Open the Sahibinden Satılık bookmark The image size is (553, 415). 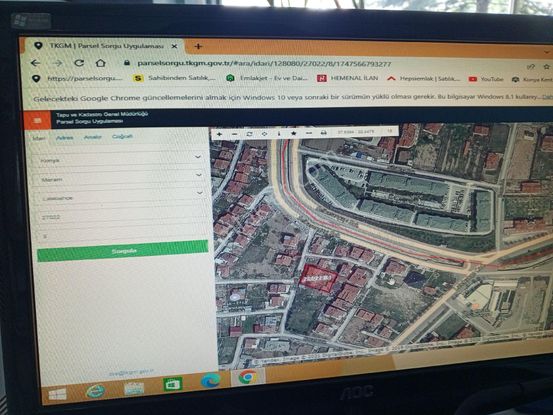(x=175, y=78)
